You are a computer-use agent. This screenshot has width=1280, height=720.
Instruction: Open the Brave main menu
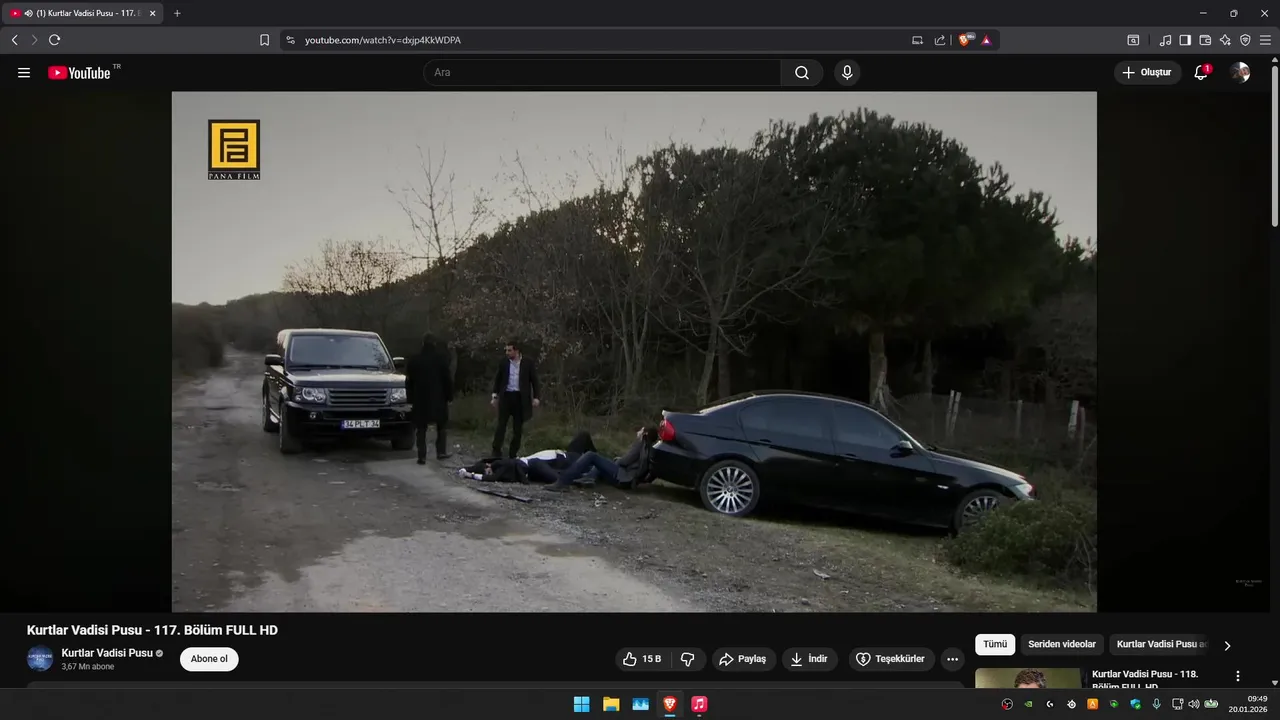(1265, 40)
